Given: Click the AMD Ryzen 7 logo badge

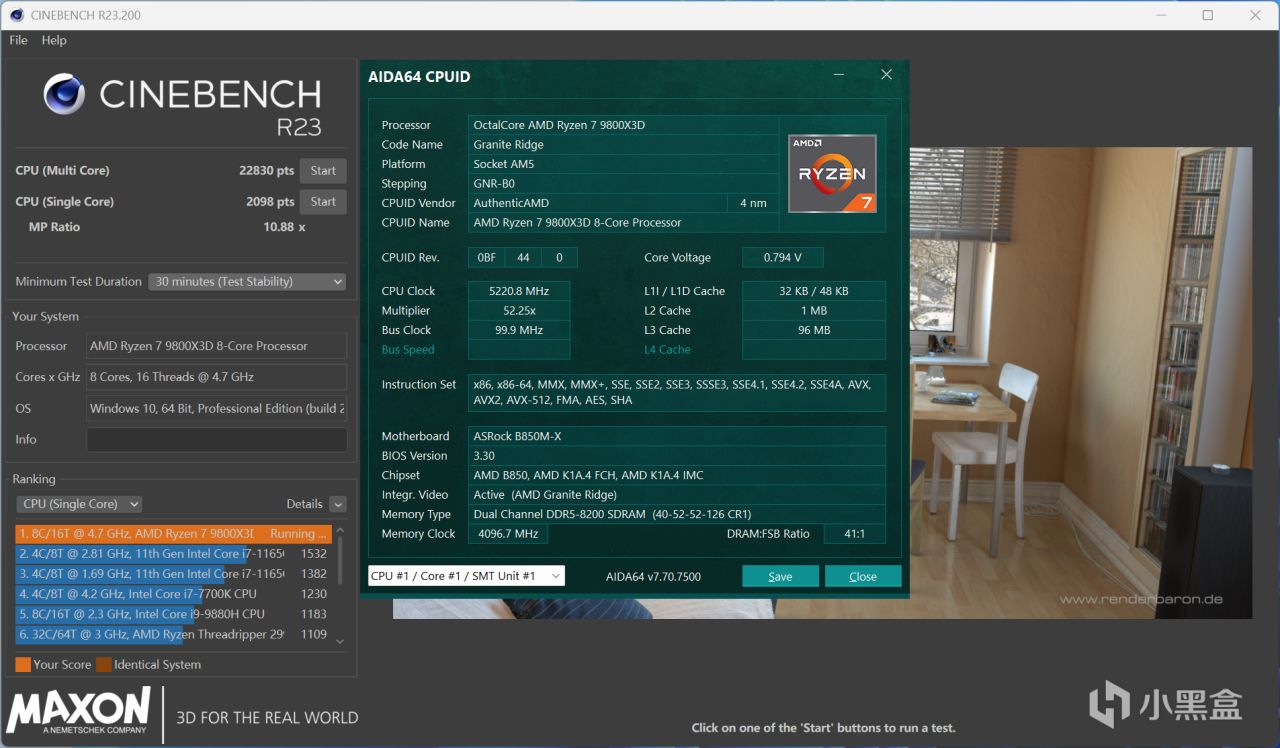Looking at the screenshot, I should click(832, 174).
